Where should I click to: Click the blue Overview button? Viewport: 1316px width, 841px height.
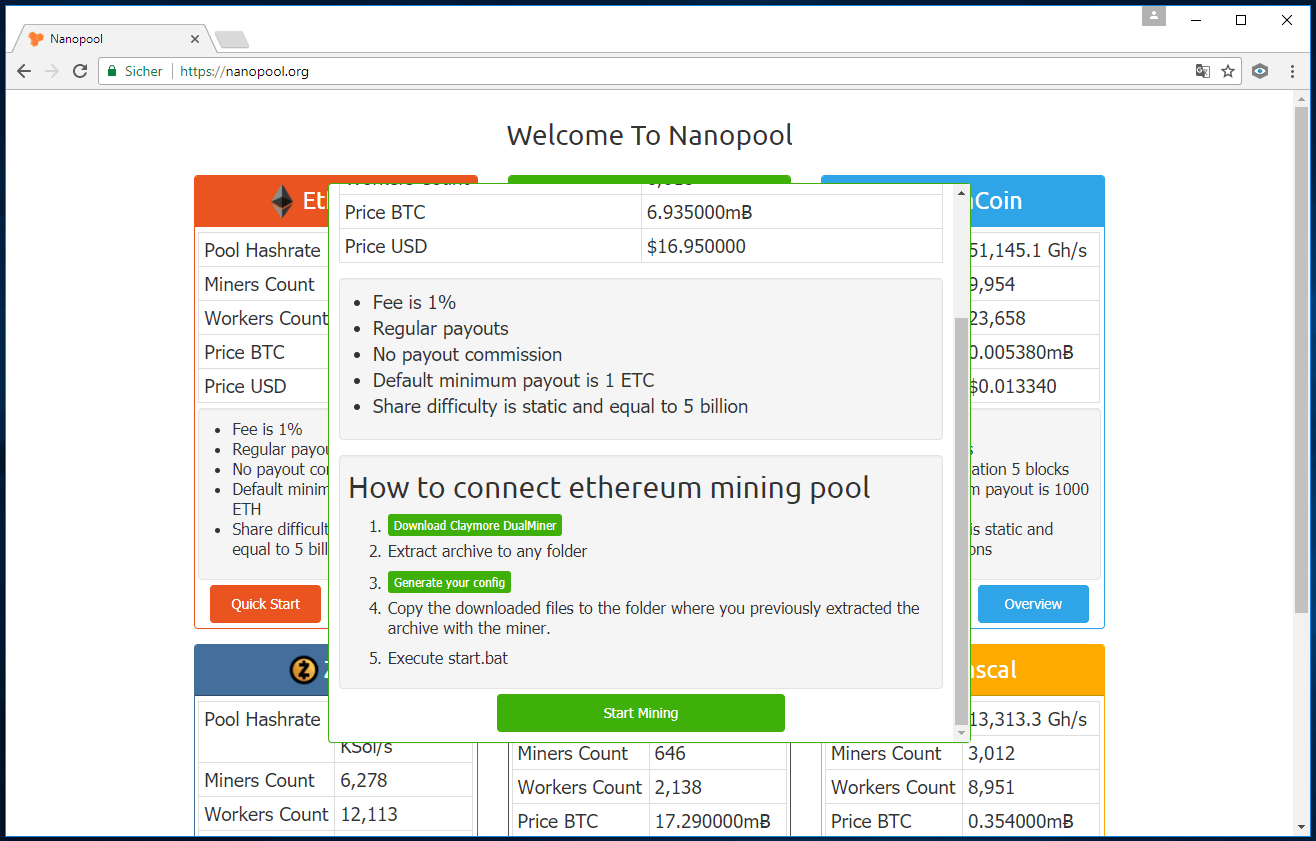[1033, 604]
